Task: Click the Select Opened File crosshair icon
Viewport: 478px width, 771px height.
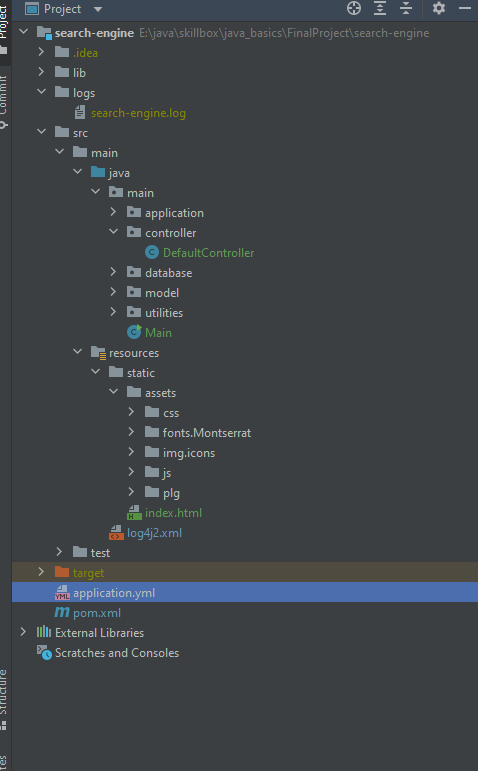Action: [x=354, y=8]
